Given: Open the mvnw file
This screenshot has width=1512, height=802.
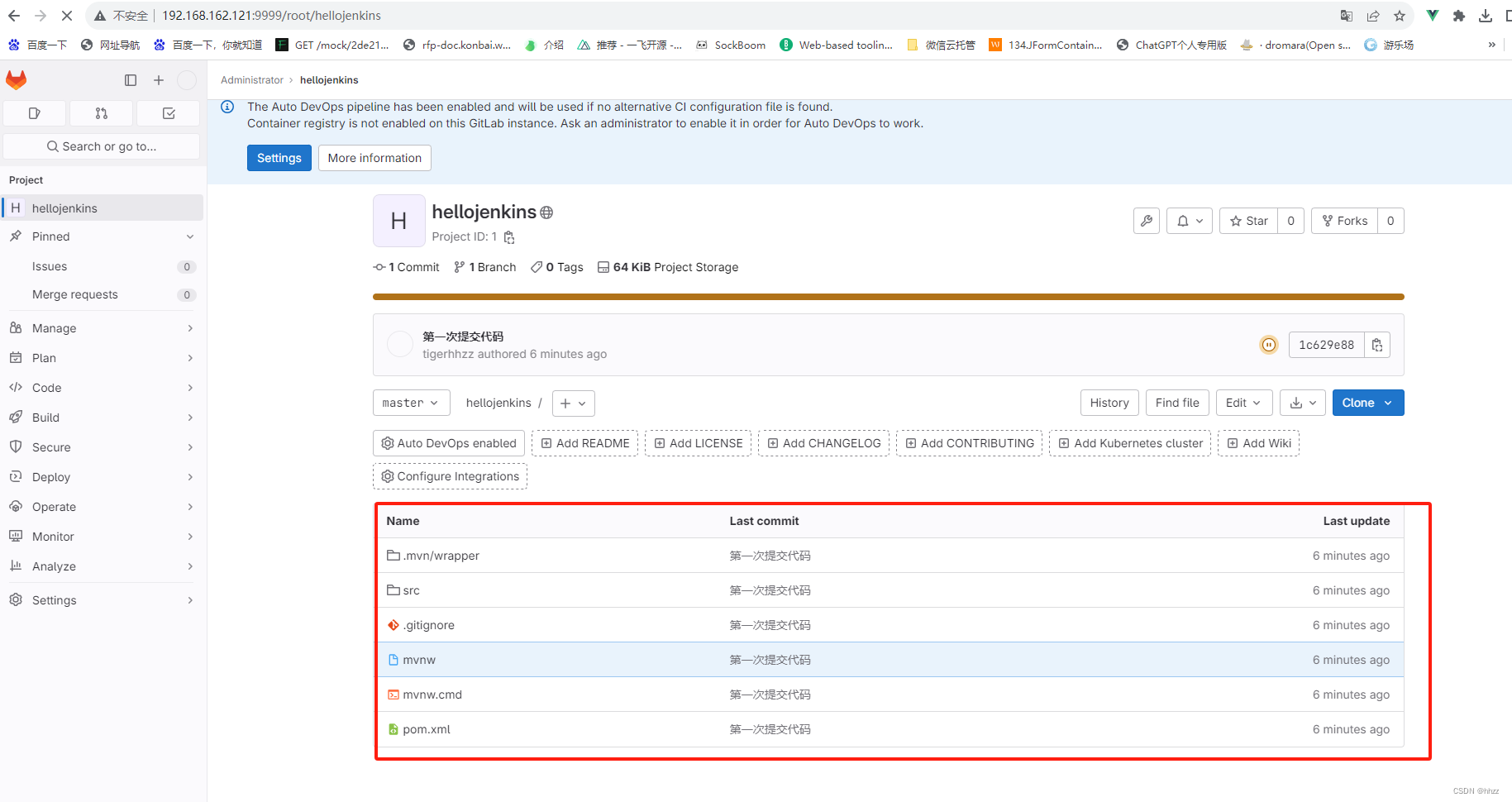Looking at the screenshot, I should tap(419, 660).
